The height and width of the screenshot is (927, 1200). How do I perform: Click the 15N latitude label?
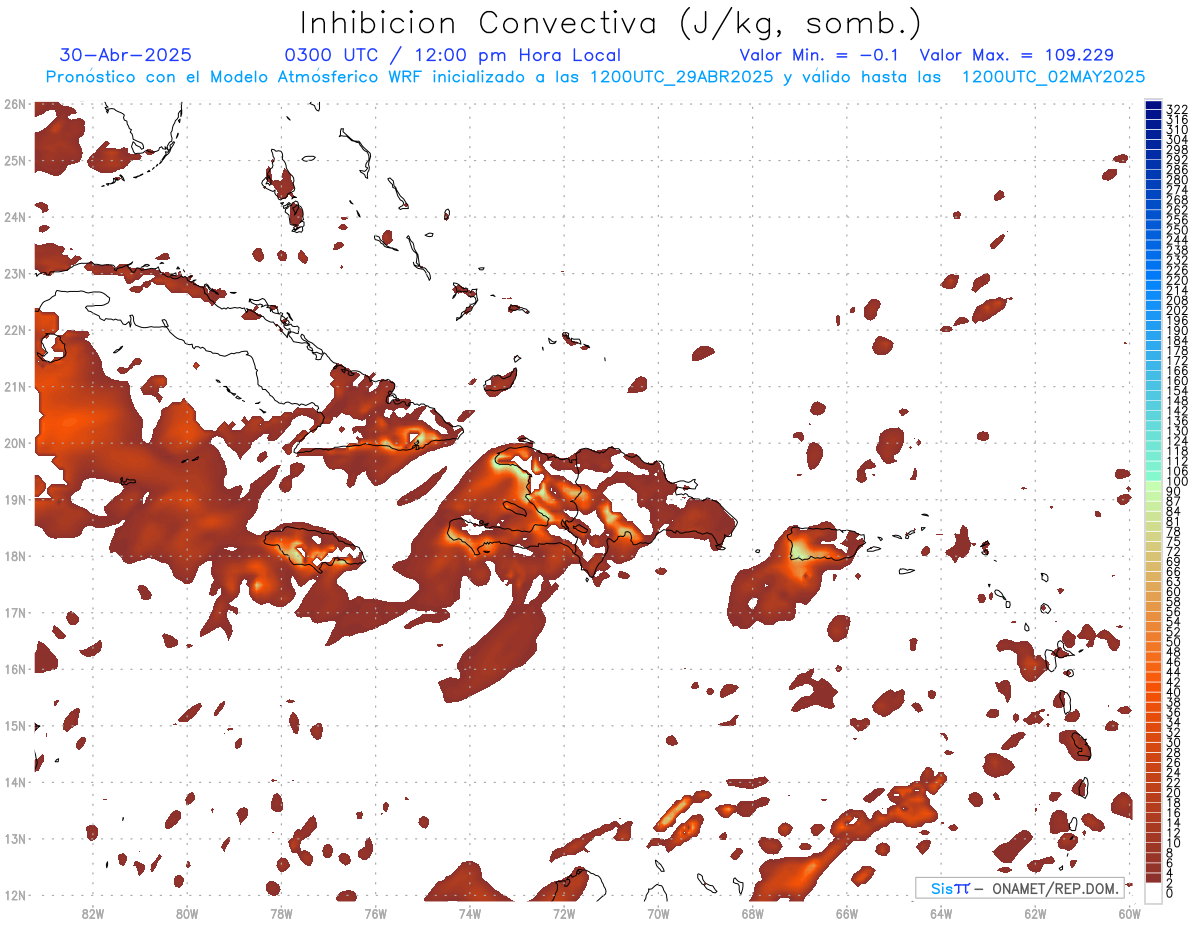15,725
